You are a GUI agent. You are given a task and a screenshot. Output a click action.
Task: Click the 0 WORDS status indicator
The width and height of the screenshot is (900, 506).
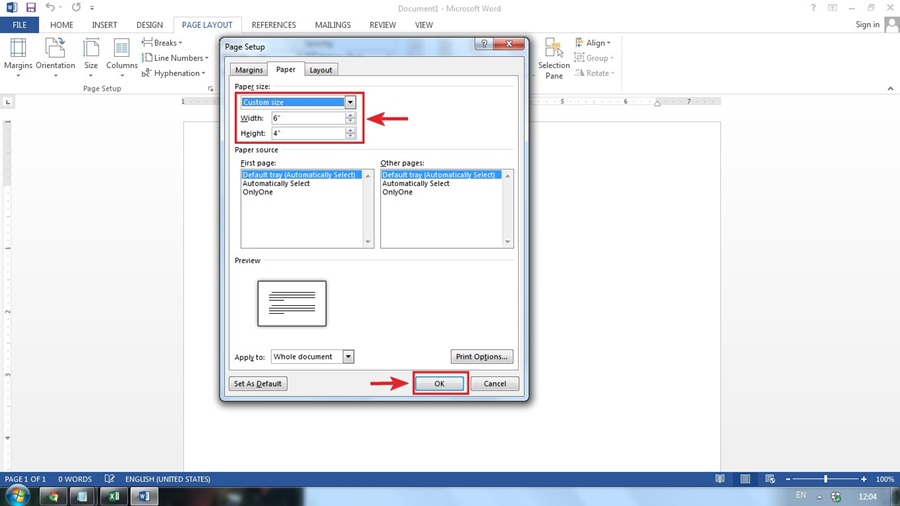tap(75, 479)
